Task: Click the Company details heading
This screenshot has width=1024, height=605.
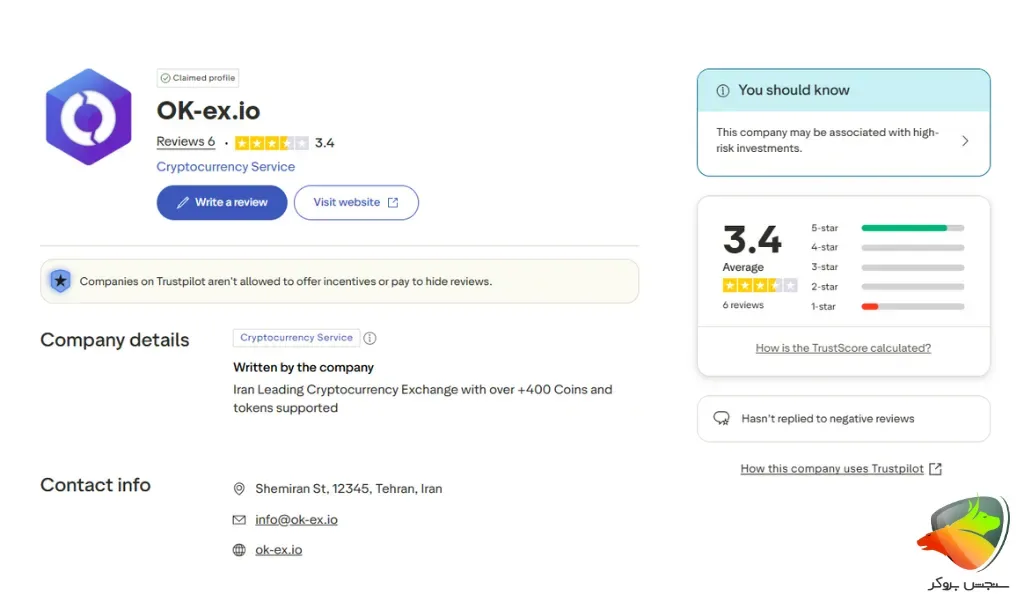Action: coord(115,340)
